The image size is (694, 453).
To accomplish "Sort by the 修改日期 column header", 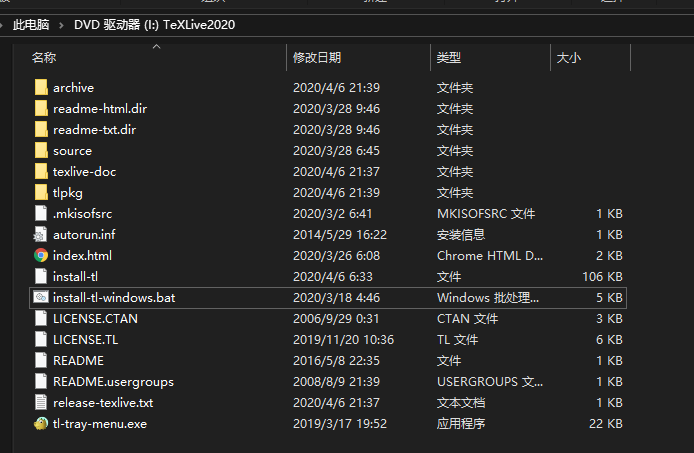I will [x=317, y=58].
